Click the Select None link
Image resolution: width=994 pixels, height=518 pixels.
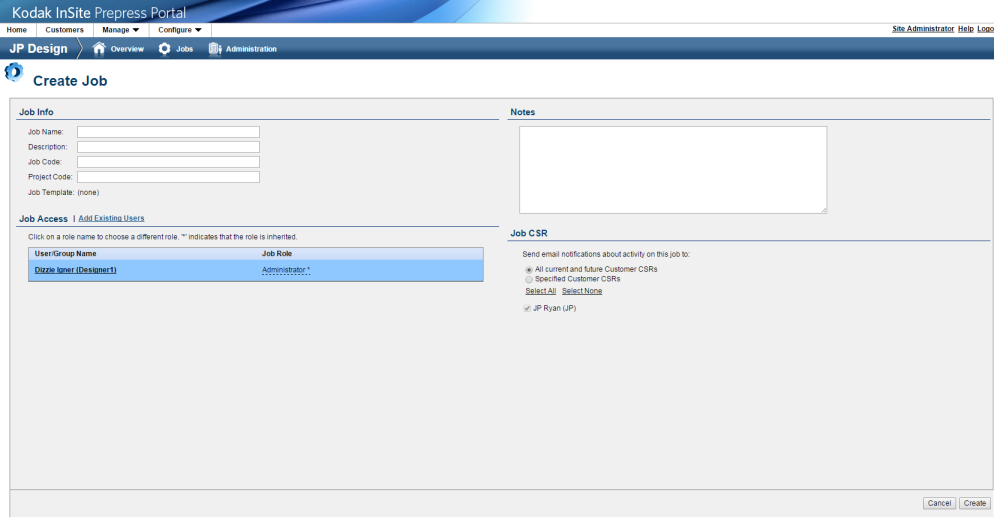pyautogui.click(x=582, y=291)
